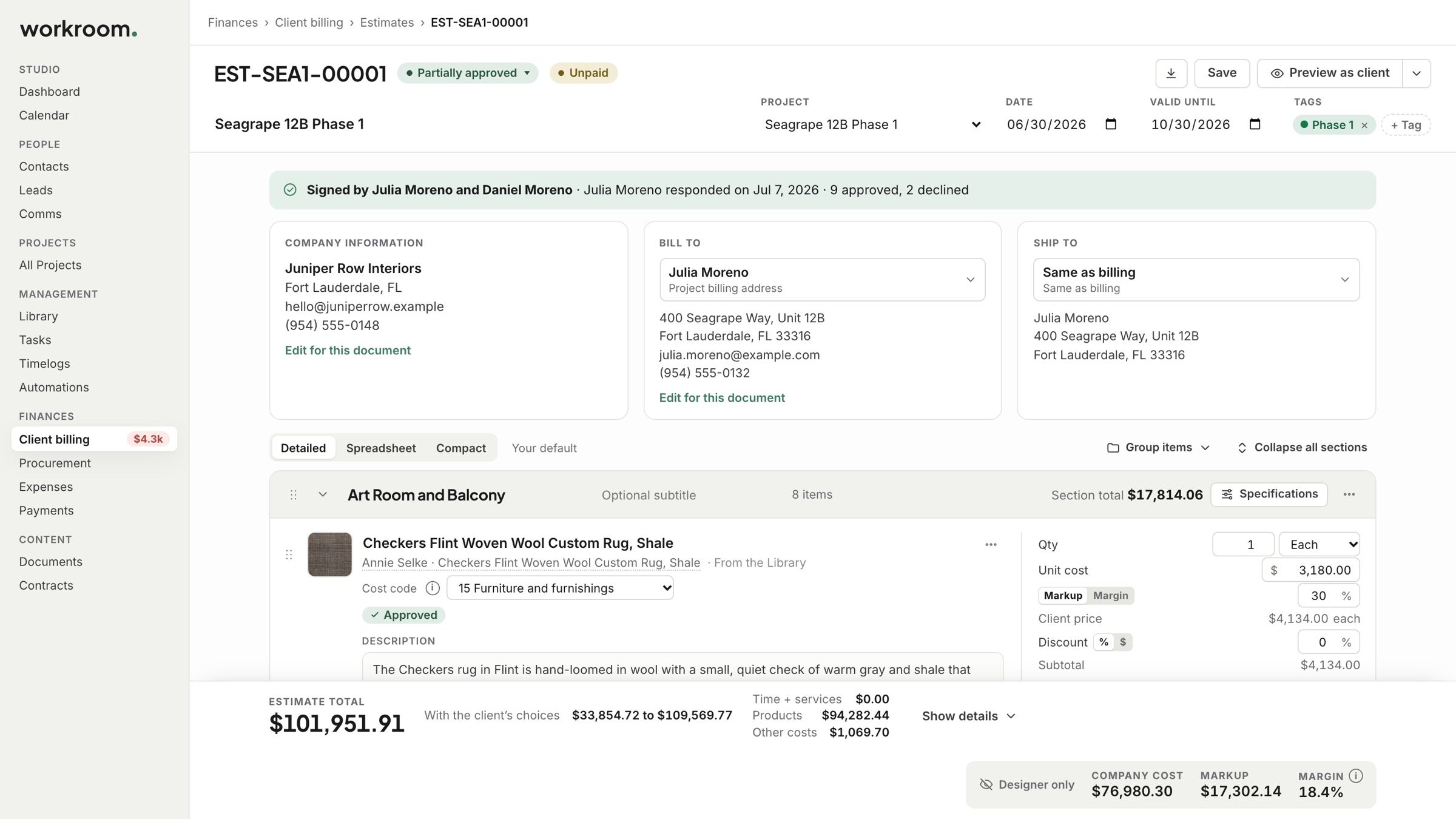Click the workroom logo
Image resolution: width=1456 pixels, height=819 pixels.
tap(78, 29)
